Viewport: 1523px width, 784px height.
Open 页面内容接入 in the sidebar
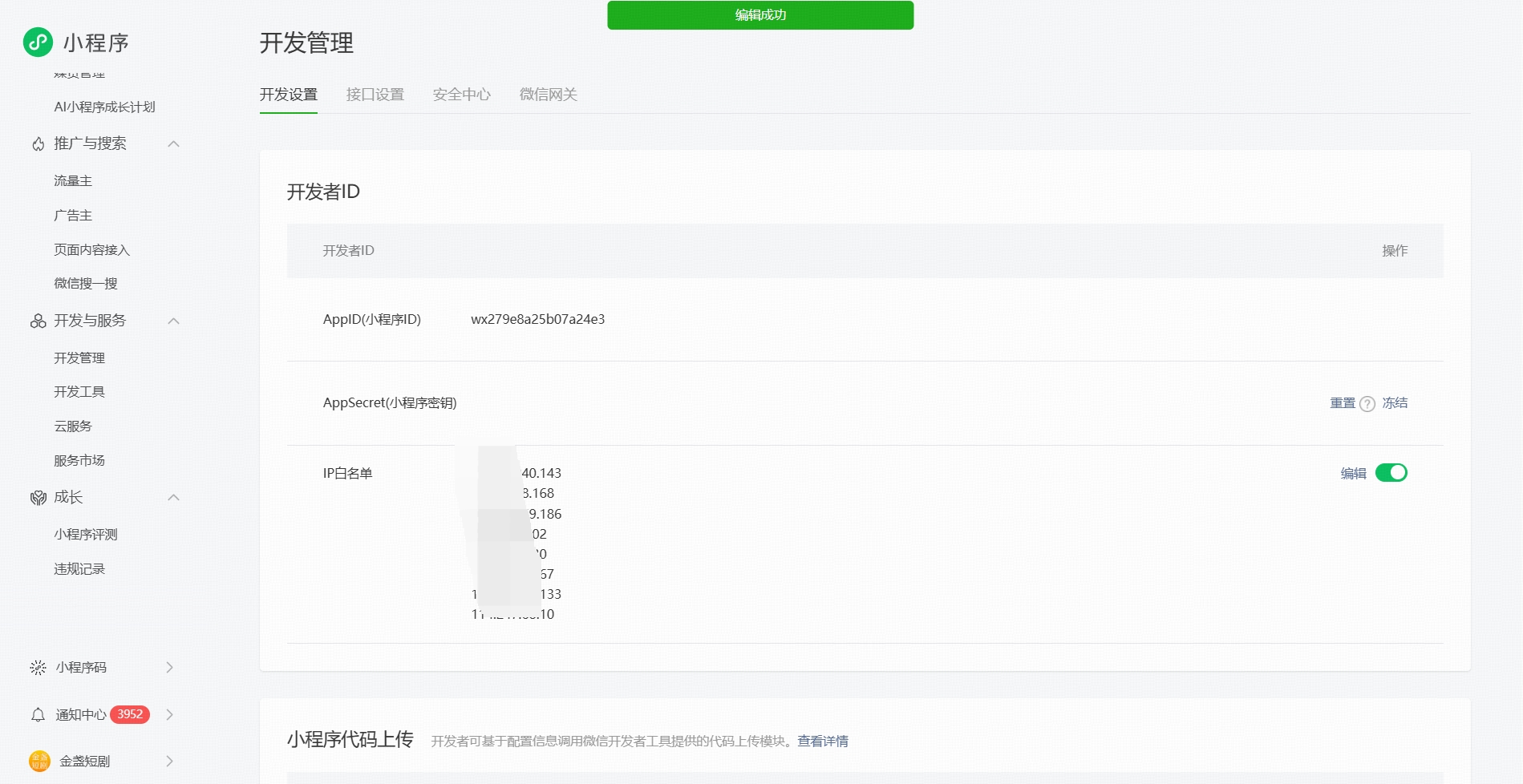tap(91, 250)
